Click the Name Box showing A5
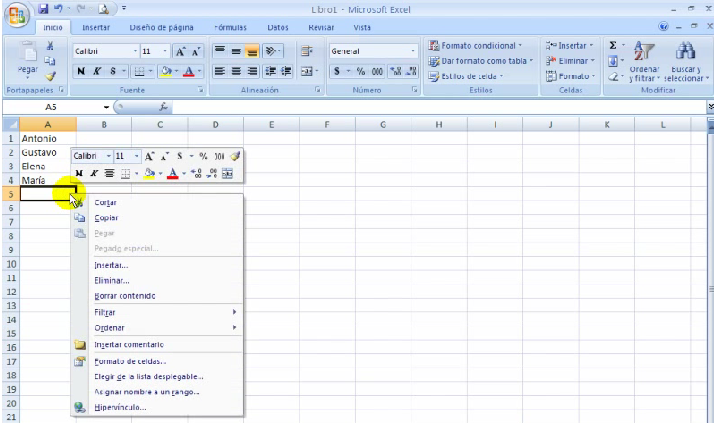Screen dimensions: 714x423 [55, 106]
